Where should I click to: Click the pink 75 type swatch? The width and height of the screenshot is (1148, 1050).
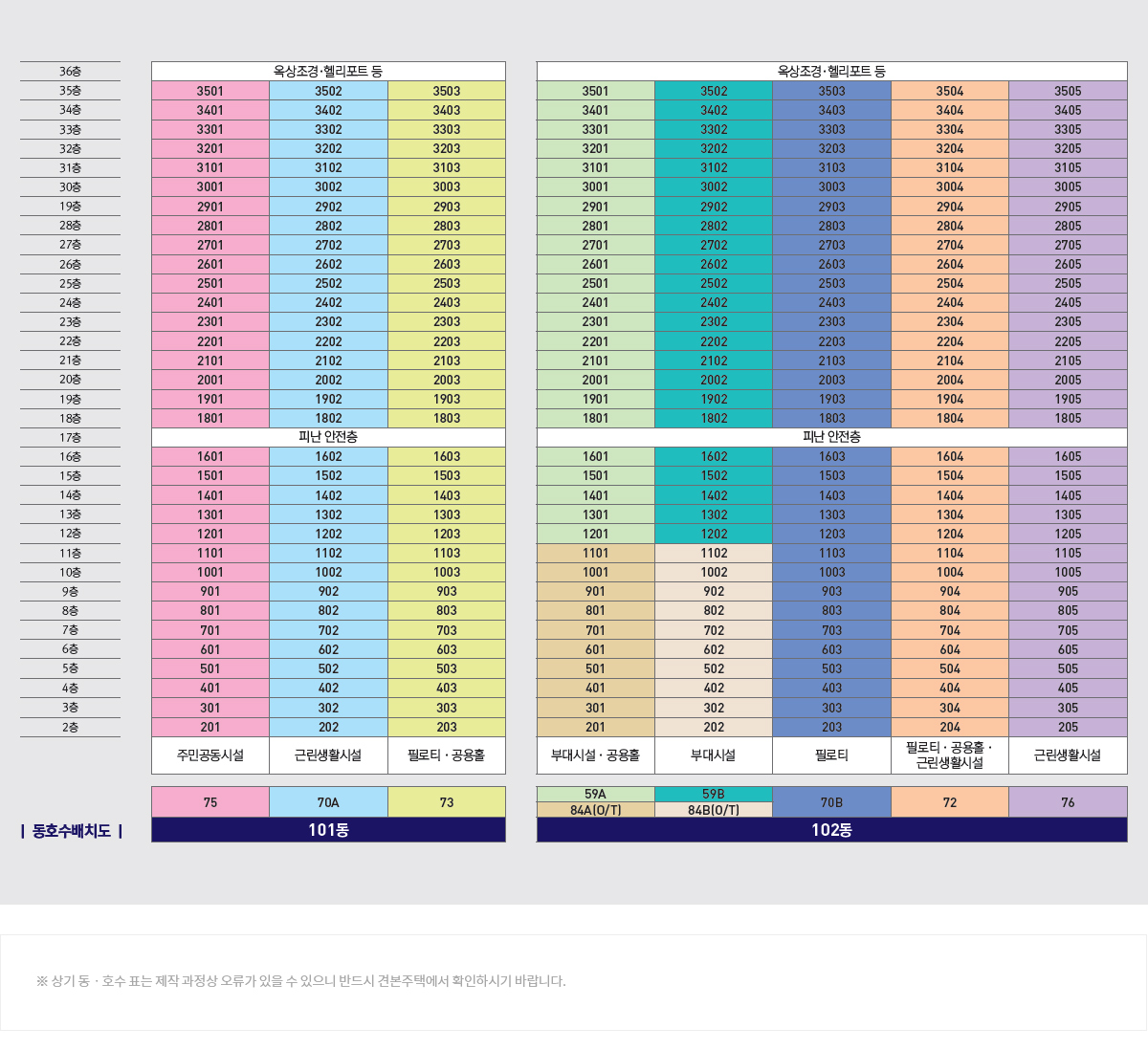(210, 801)
